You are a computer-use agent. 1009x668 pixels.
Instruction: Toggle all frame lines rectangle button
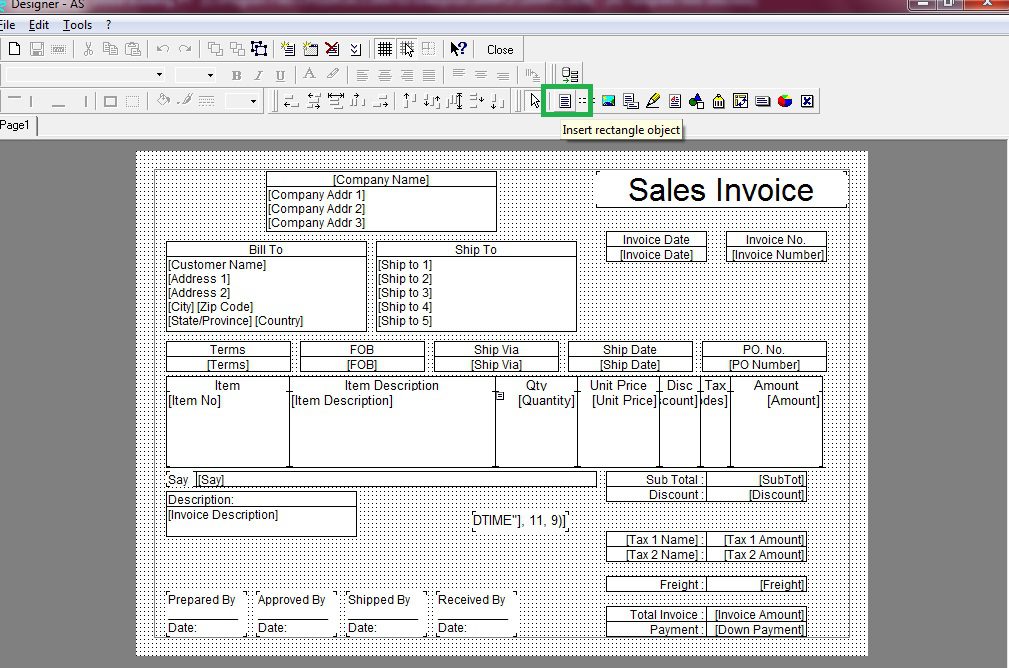(110, 101)
